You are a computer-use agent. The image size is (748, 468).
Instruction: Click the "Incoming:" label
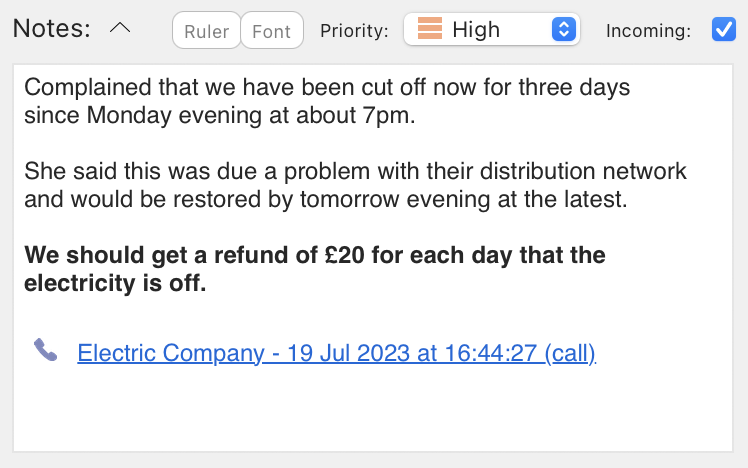pos(648,31)
